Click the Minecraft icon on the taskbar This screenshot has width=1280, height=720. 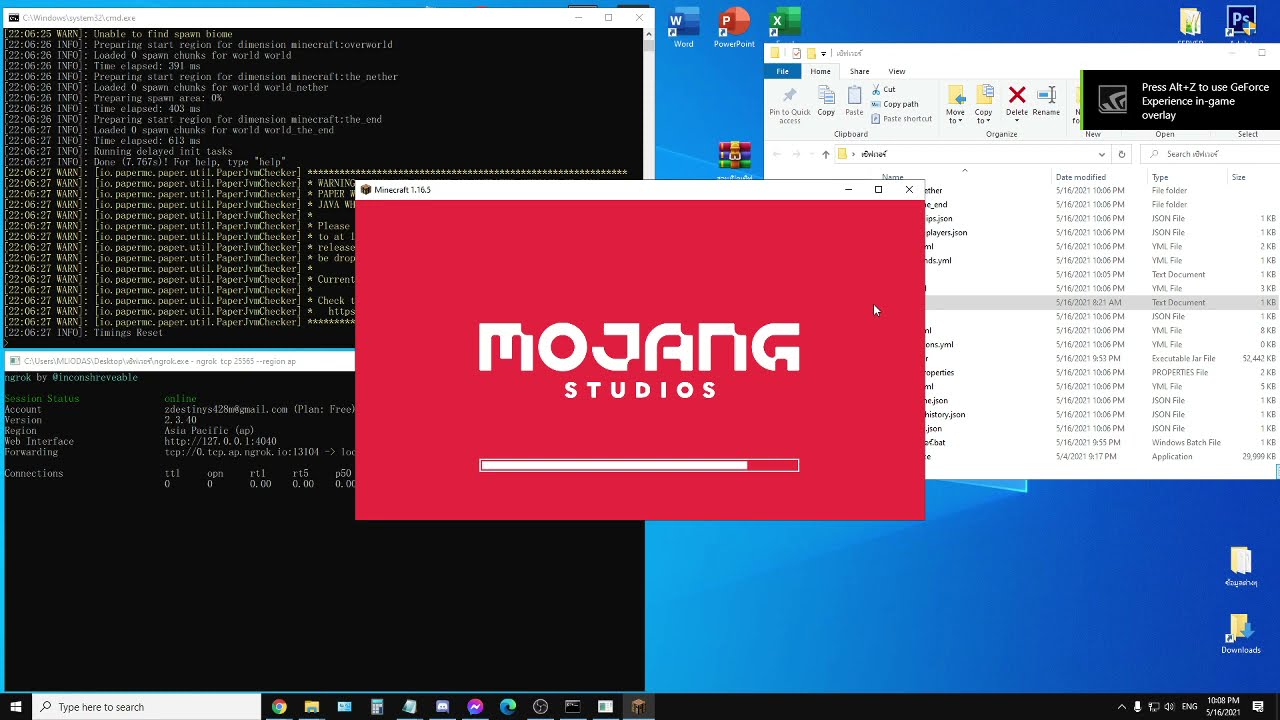tap(638, 707)
